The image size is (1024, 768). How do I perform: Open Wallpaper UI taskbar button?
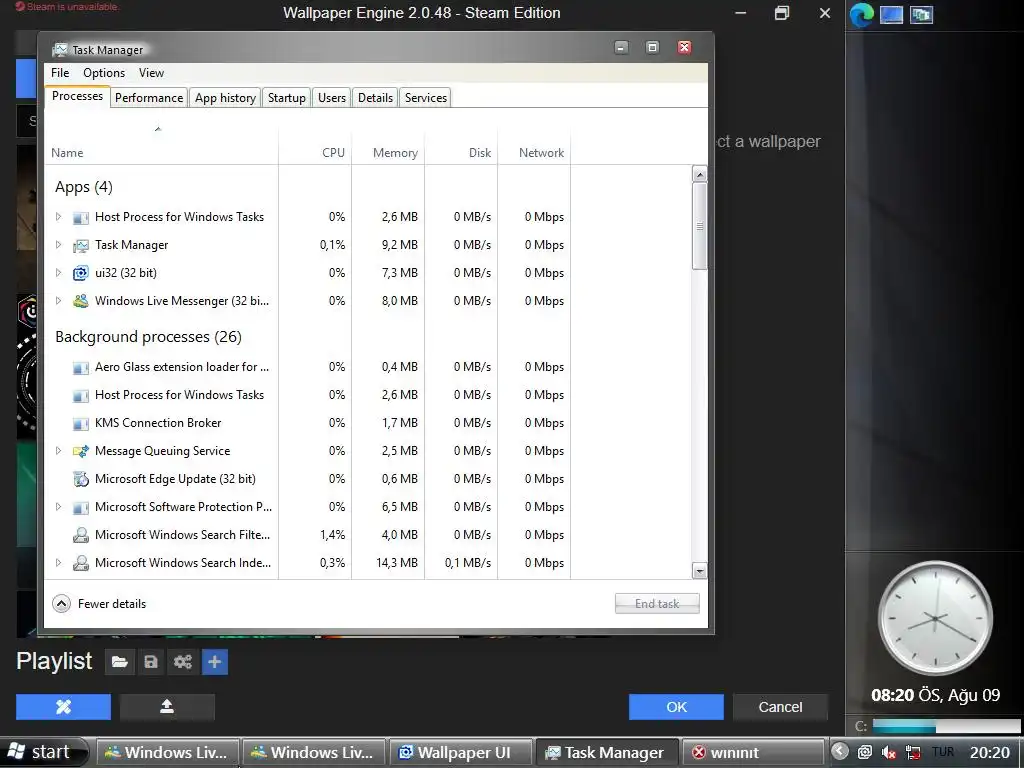click(462, 752)
